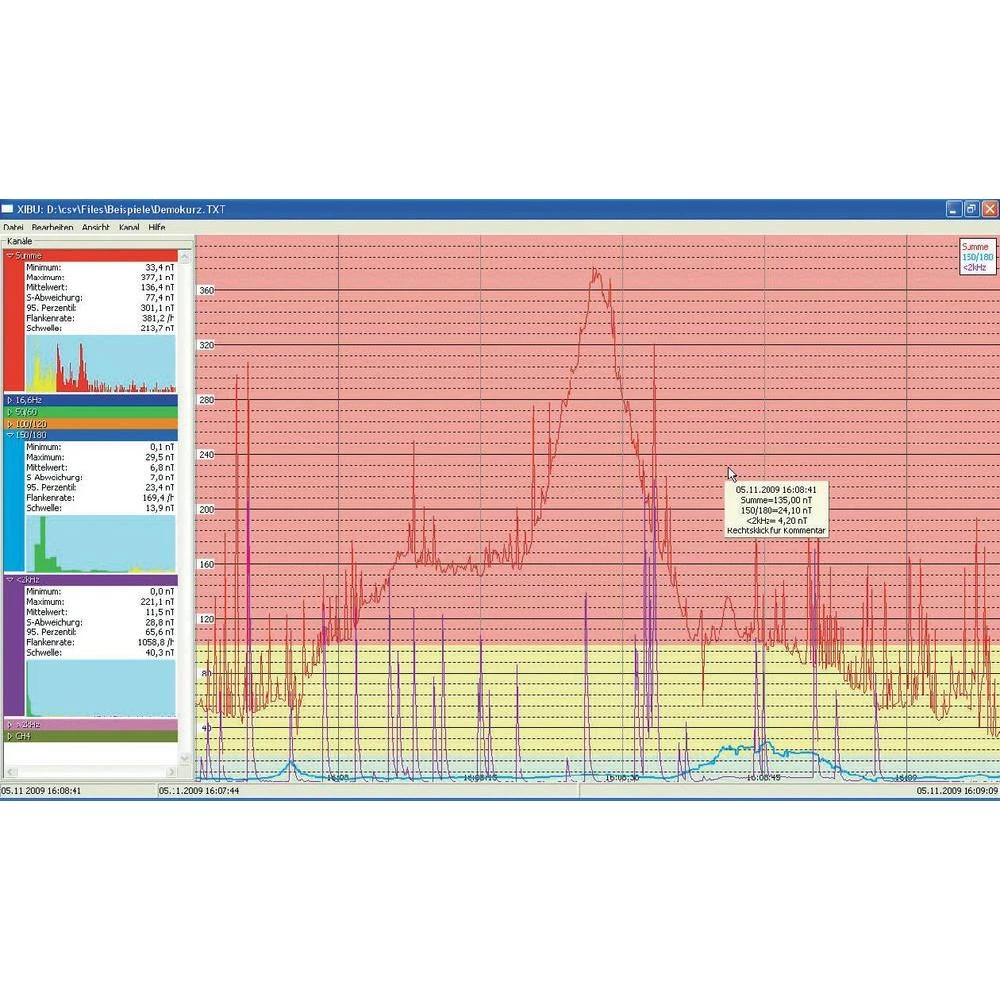Image resolution: width=1000 pixels, height=1000 pixels.
Task: Open the Datei menu
Action: coord(13,228)
